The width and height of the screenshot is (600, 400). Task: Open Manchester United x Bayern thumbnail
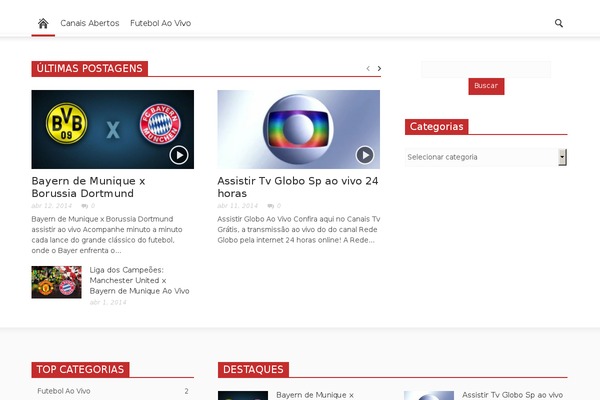pyautogui.click(x=56, y=282)
